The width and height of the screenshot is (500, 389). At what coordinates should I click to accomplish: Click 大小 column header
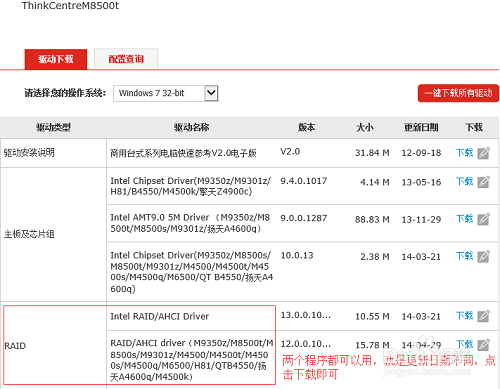click(365, 127)
